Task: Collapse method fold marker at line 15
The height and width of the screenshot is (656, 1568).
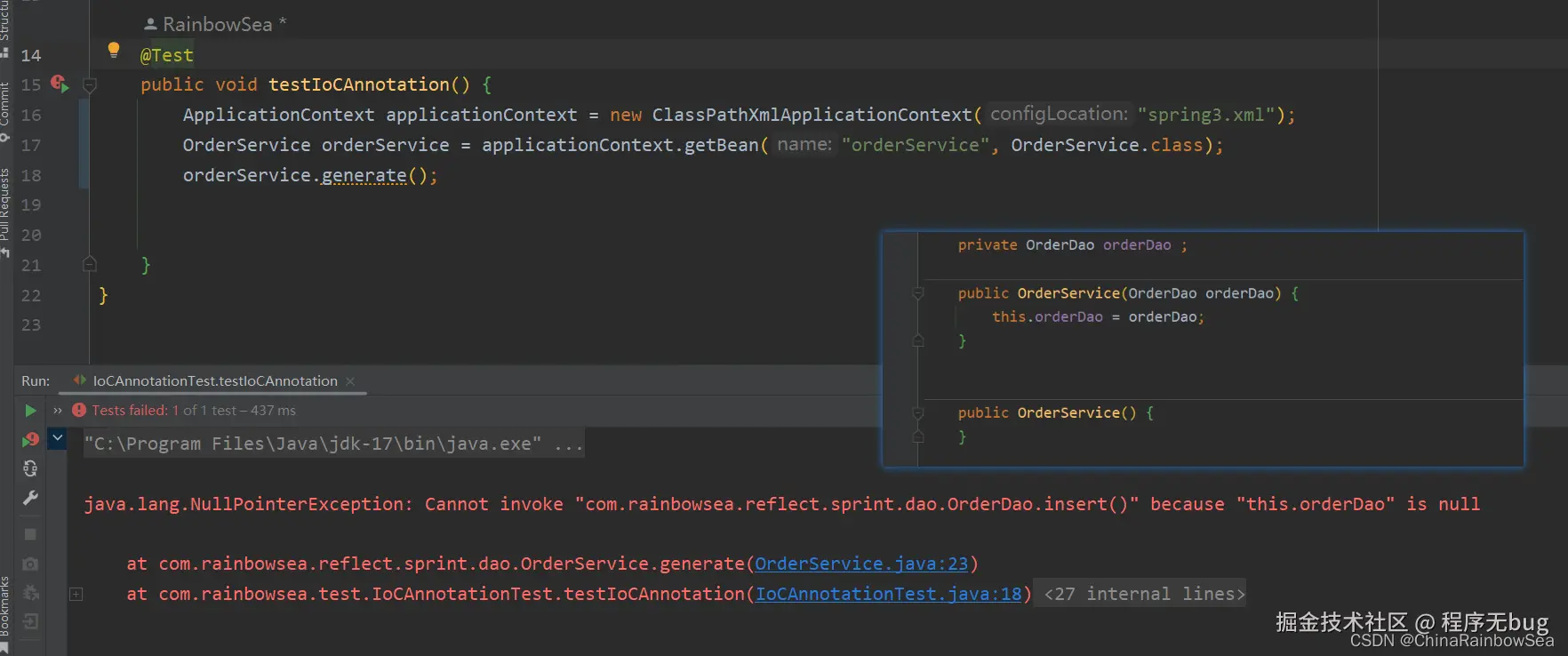Action: coord(90,85)
